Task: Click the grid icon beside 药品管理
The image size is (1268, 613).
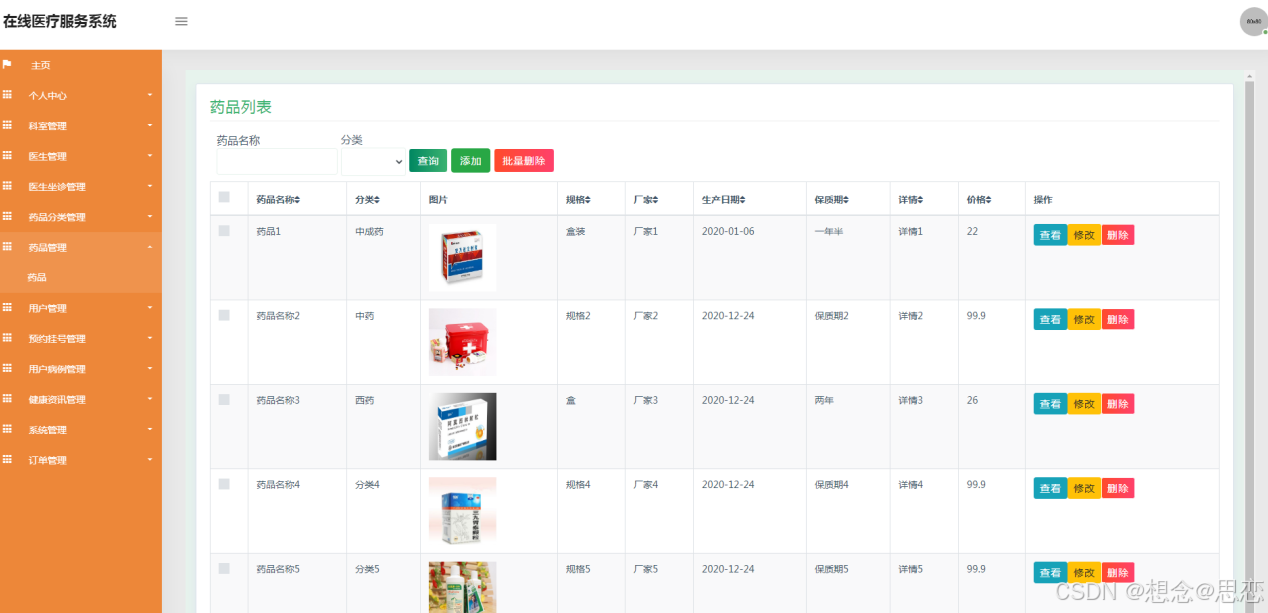Action: pyautogui.click(x=7, y=247)
